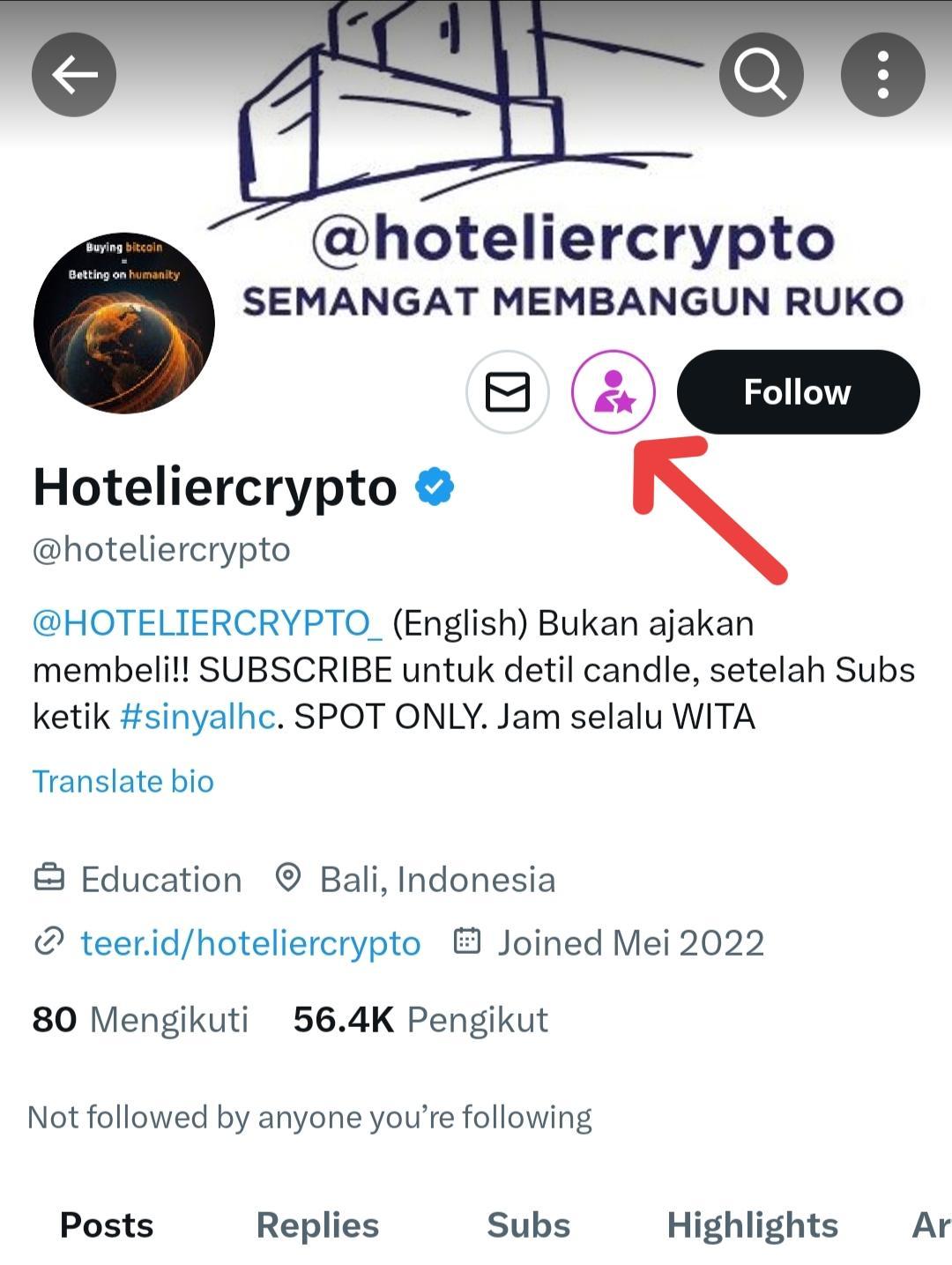Switch to the Replies tab
The image size is (952, 1265).
[317, 1225]
